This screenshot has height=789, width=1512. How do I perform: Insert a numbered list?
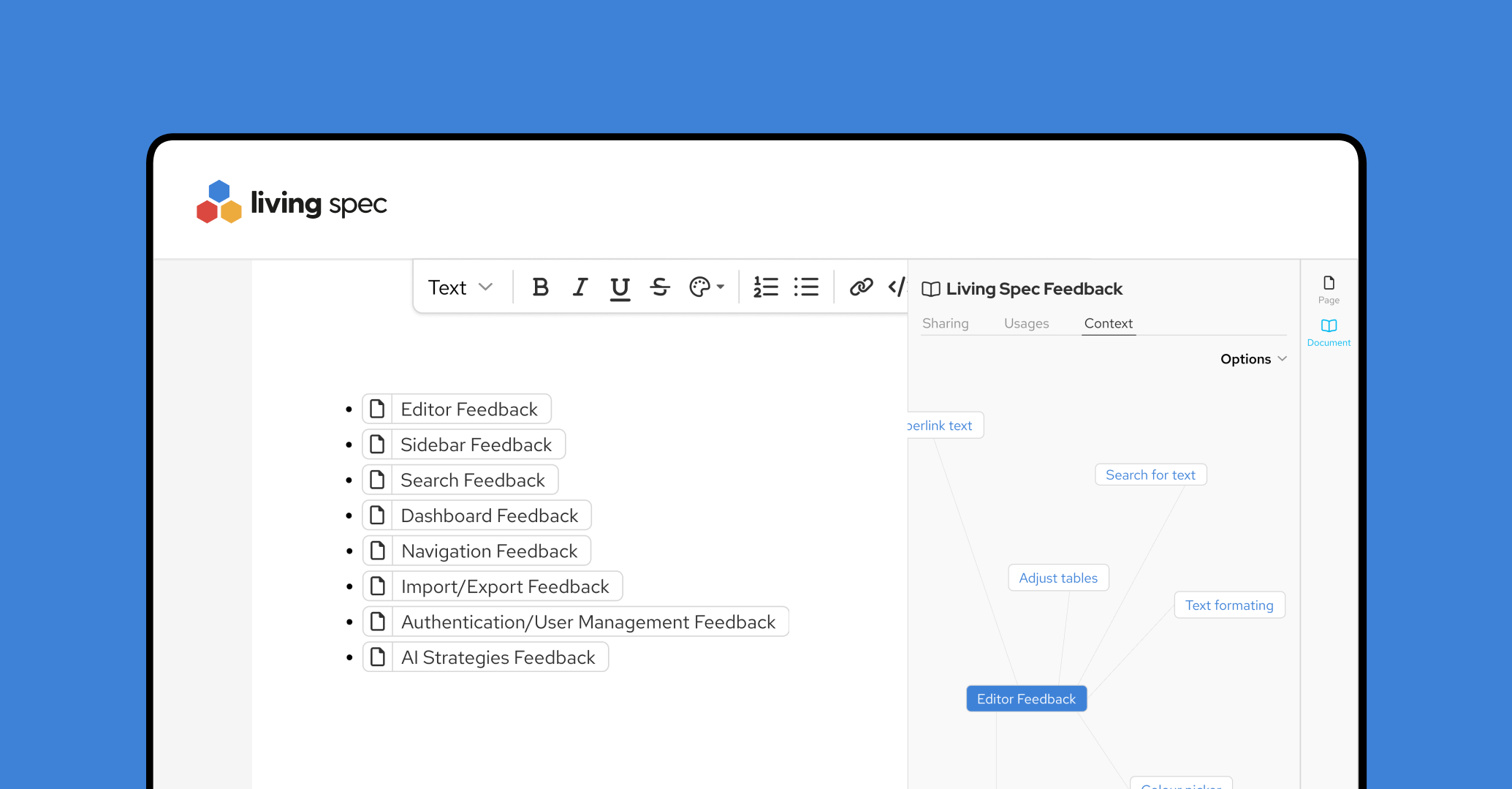765,287
